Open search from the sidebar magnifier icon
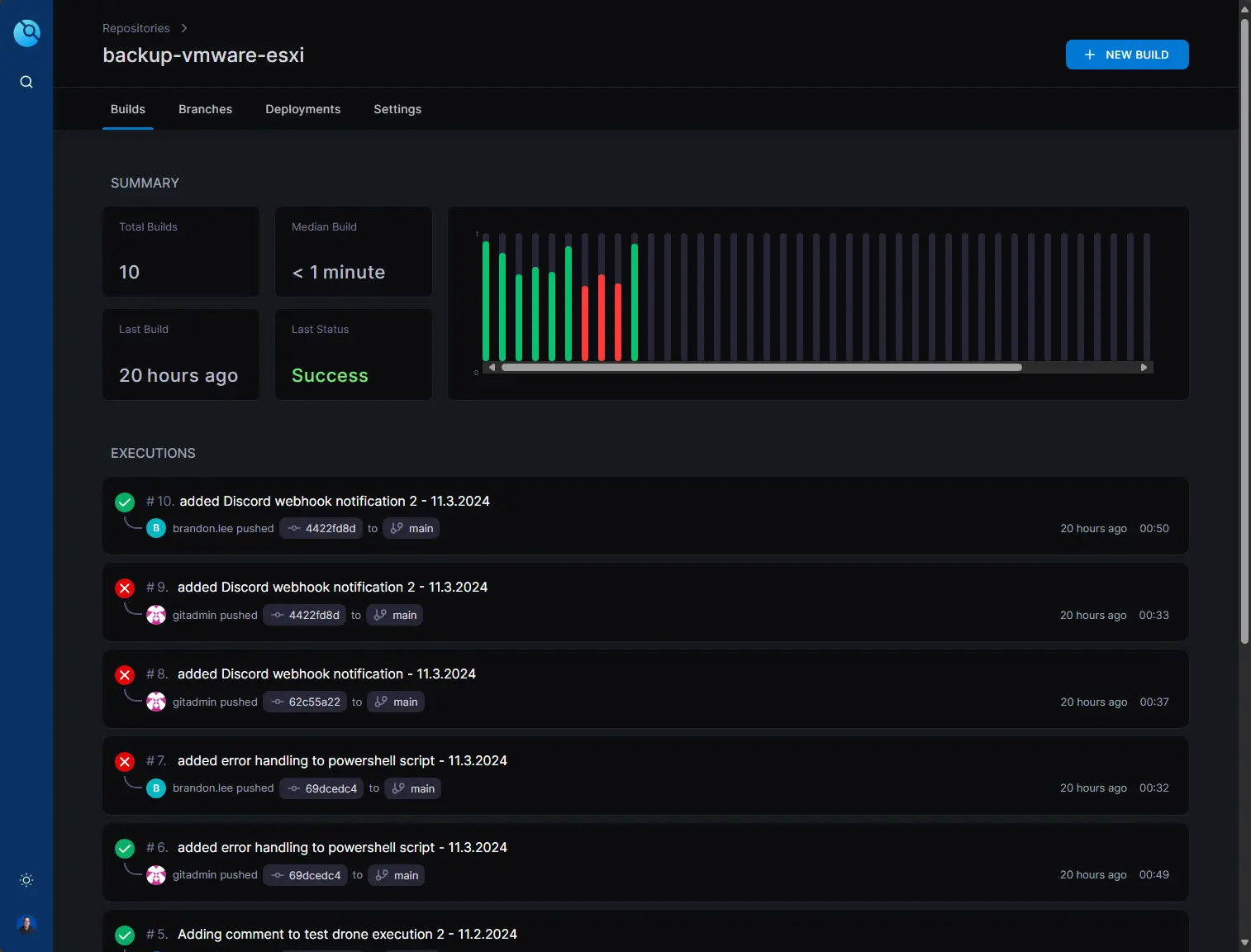1251x952 pixels. point(26,82)
